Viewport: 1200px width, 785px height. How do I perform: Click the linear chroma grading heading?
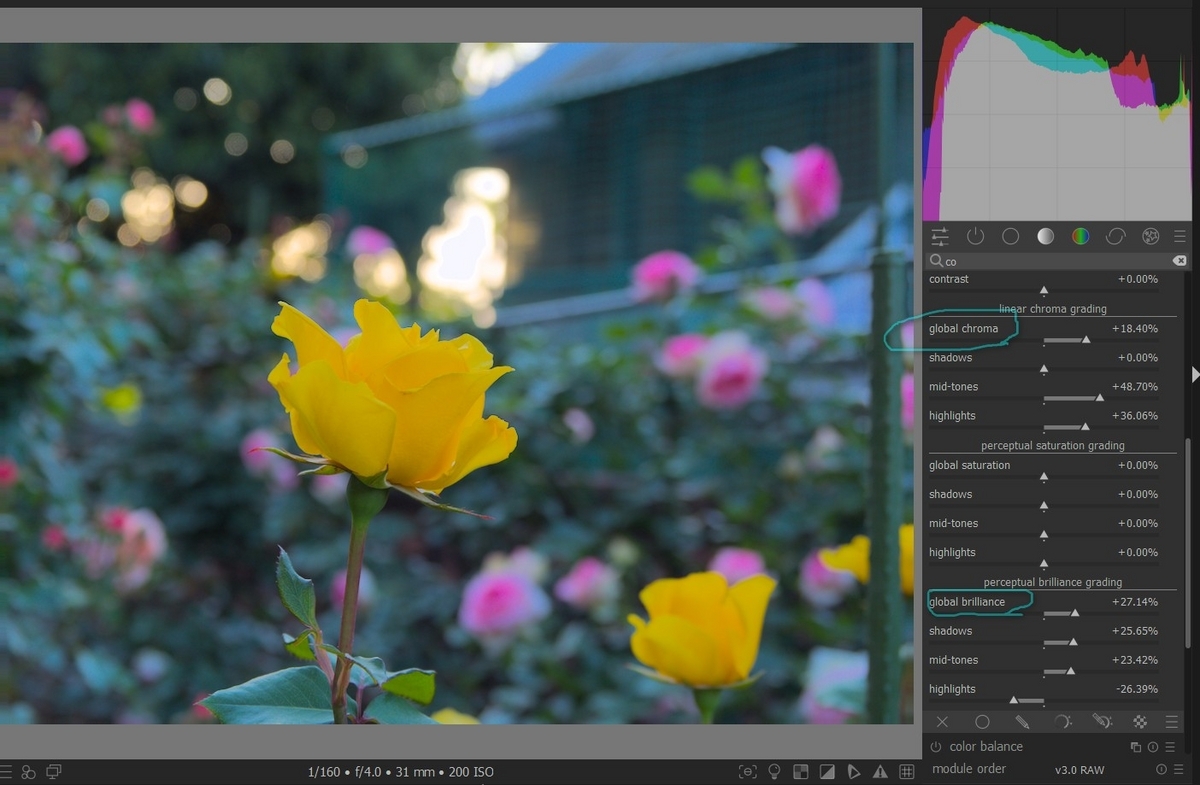pos(1052,309)
